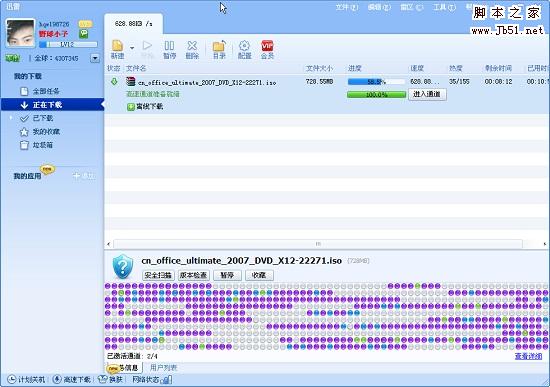Viewport: 550px width, 387px height.
Task: Click the 进度 column header
Action: (355, 68)
